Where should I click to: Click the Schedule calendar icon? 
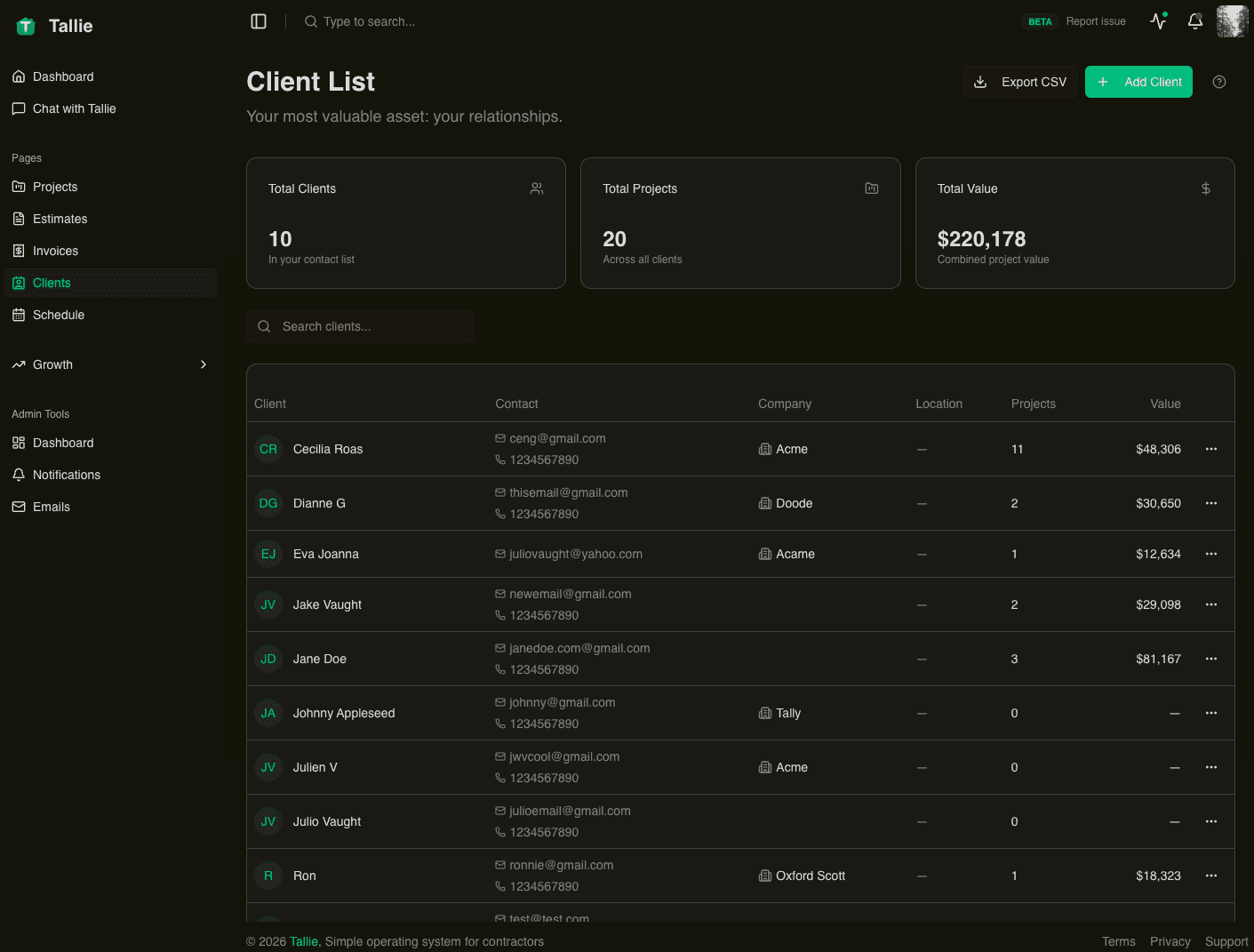tap(19, 315)
